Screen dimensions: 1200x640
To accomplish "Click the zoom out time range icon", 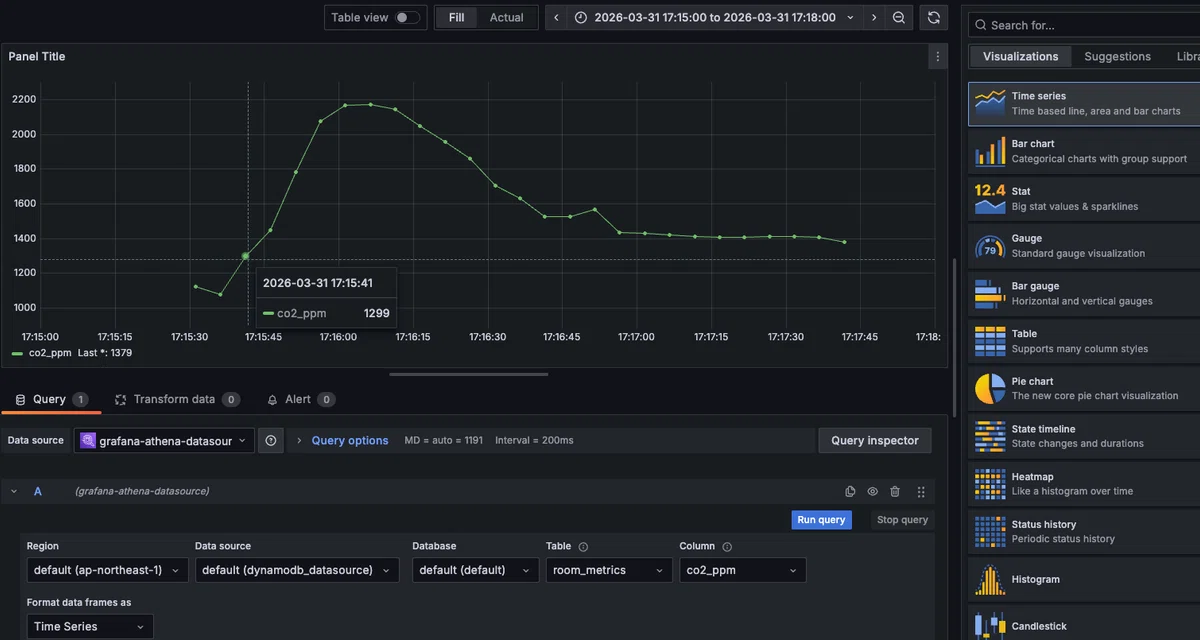I will coord(899,18).
